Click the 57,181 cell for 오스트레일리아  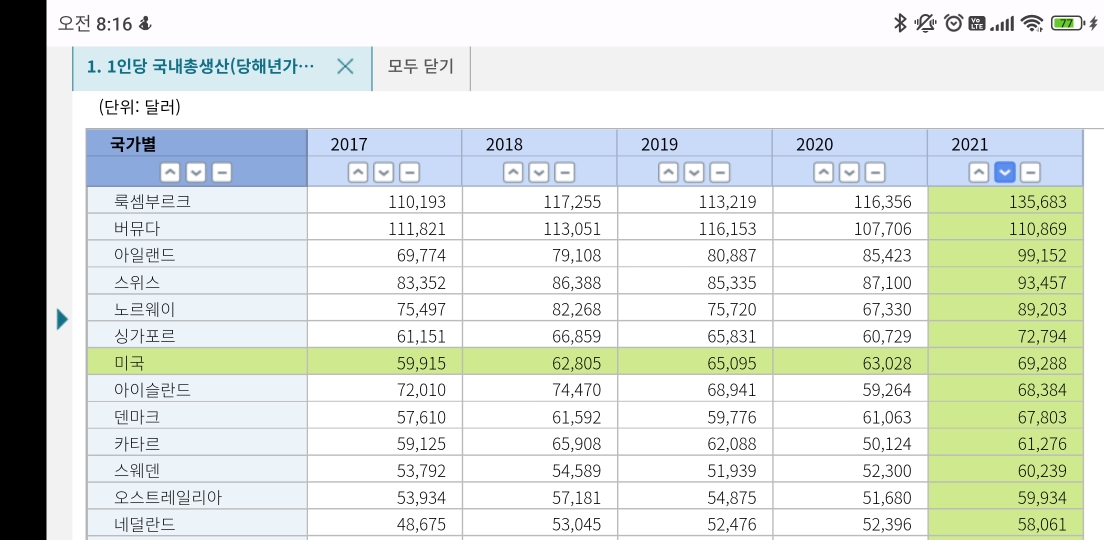click(x=539, y=497)
